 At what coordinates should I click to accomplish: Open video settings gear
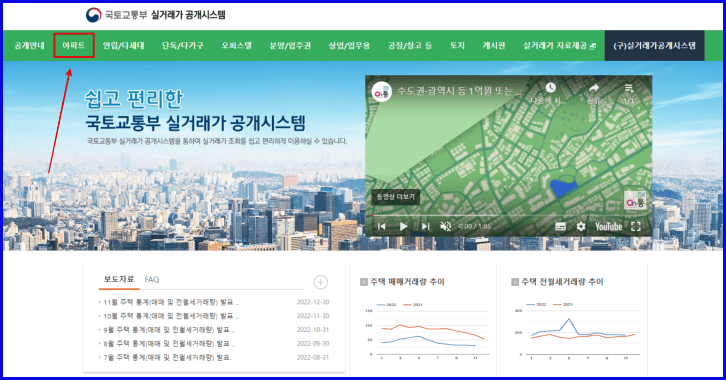[x=581, y=226]
